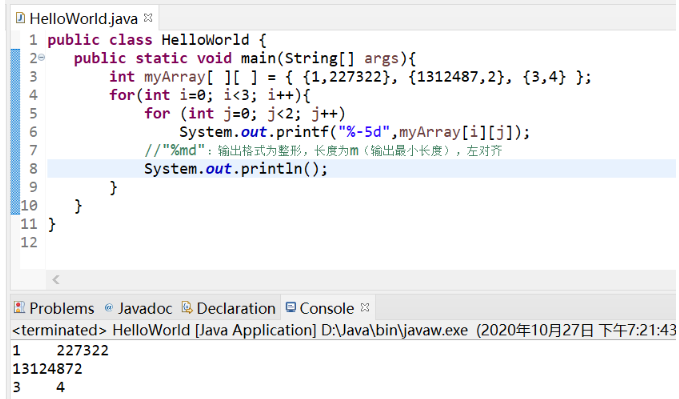The image size is (679, 399).
Task: Switch to the Problems tab
Action: 54,308
